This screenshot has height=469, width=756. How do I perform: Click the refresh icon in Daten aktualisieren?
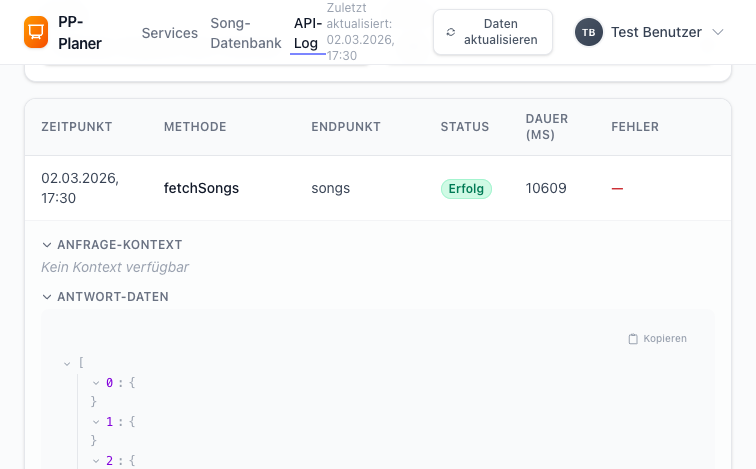coord(451,32)
